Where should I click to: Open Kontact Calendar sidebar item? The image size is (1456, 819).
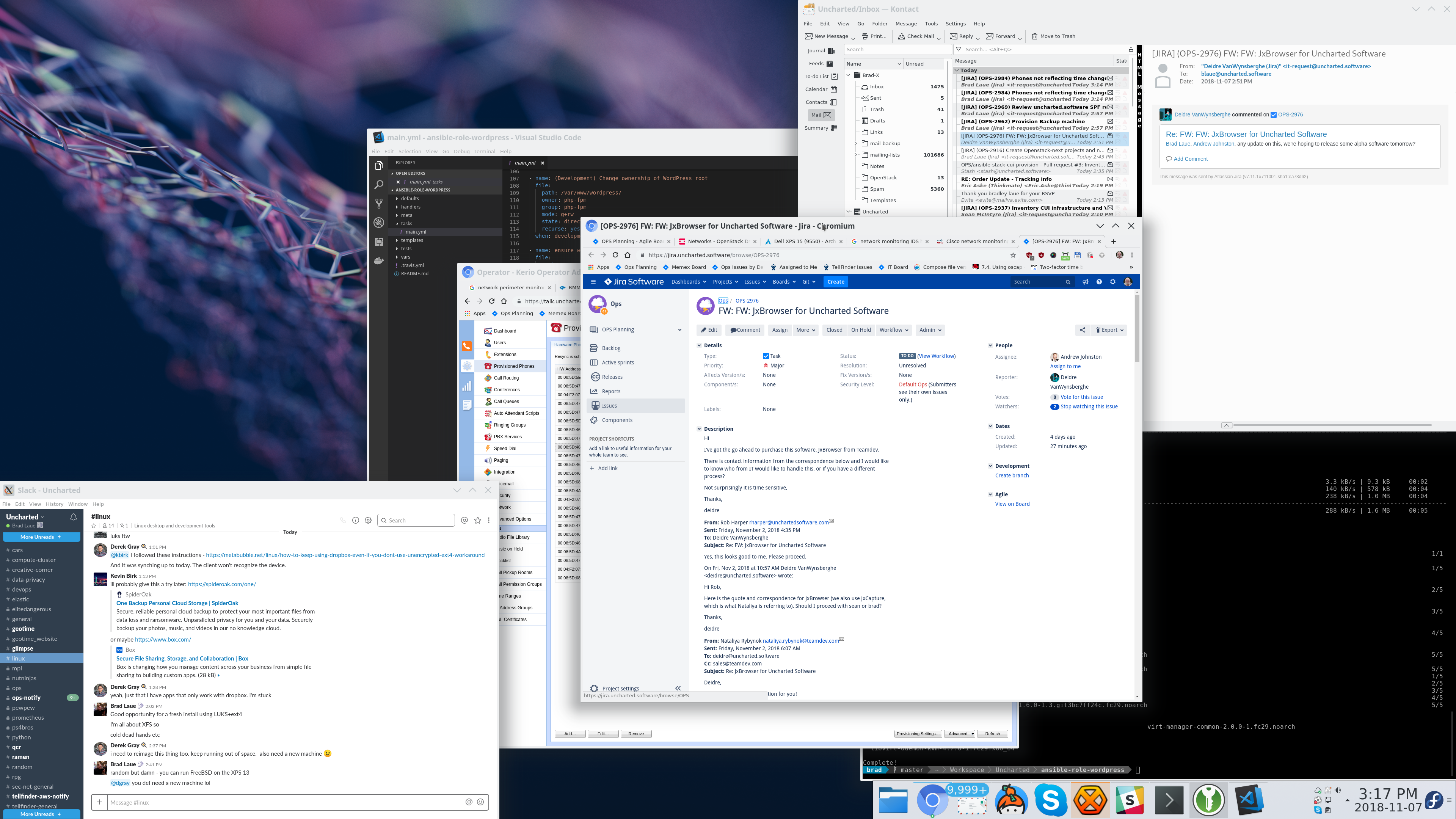[x=821, y=89]
